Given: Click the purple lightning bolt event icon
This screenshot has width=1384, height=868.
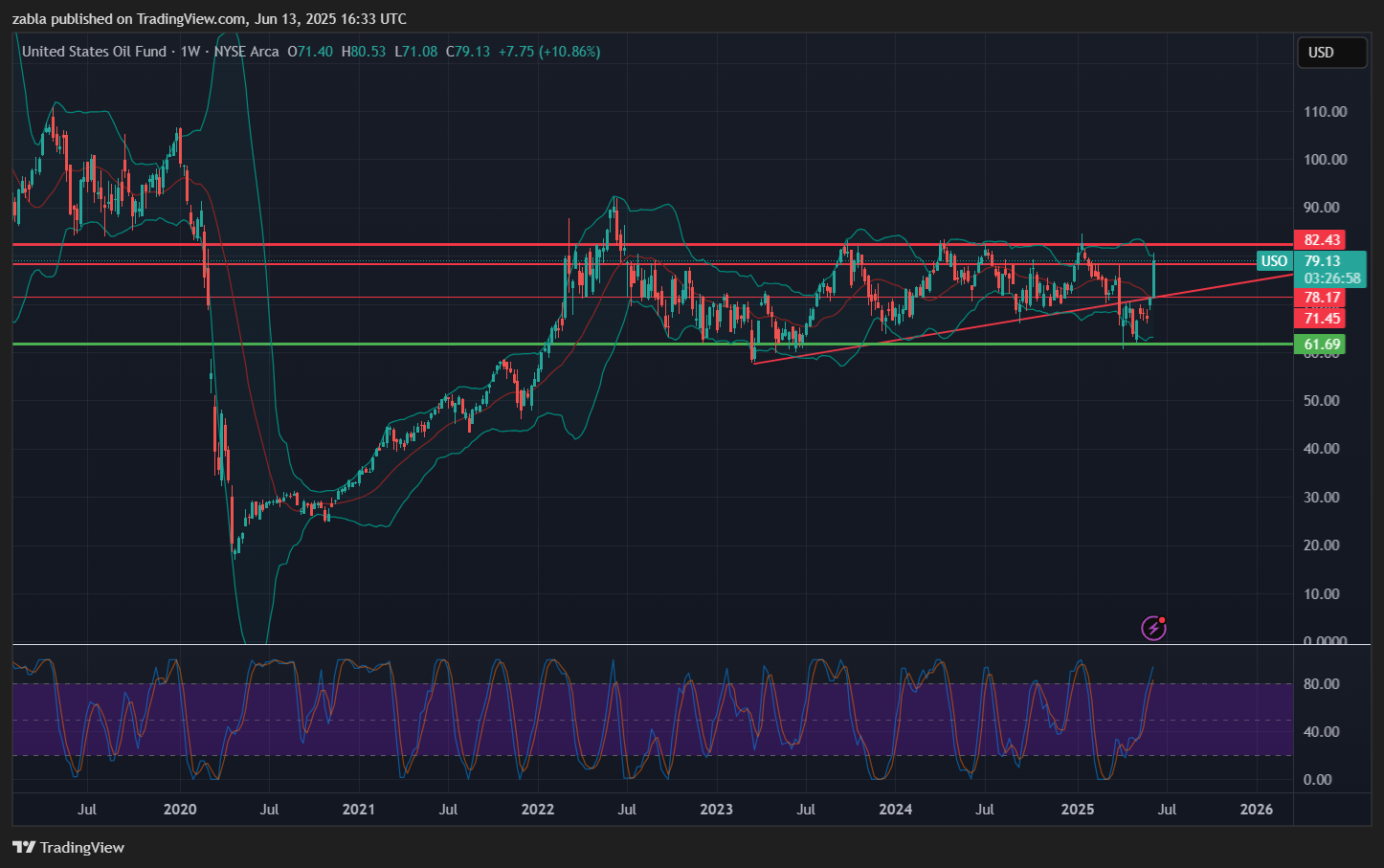Looking at the screenshot, I should (x=1153, y=628).
